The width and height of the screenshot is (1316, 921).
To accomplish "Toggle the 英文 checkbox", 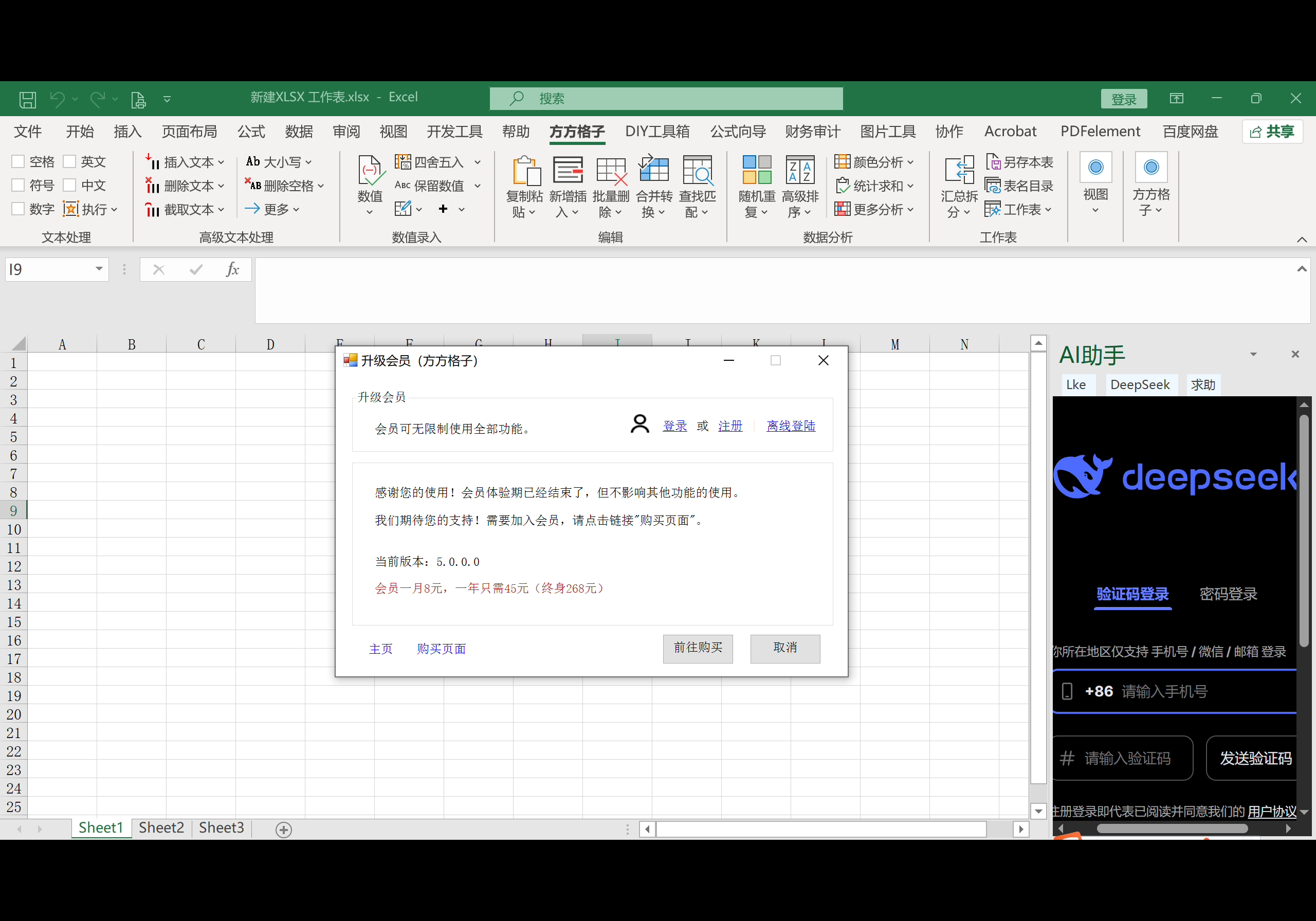I will (69, 162).
